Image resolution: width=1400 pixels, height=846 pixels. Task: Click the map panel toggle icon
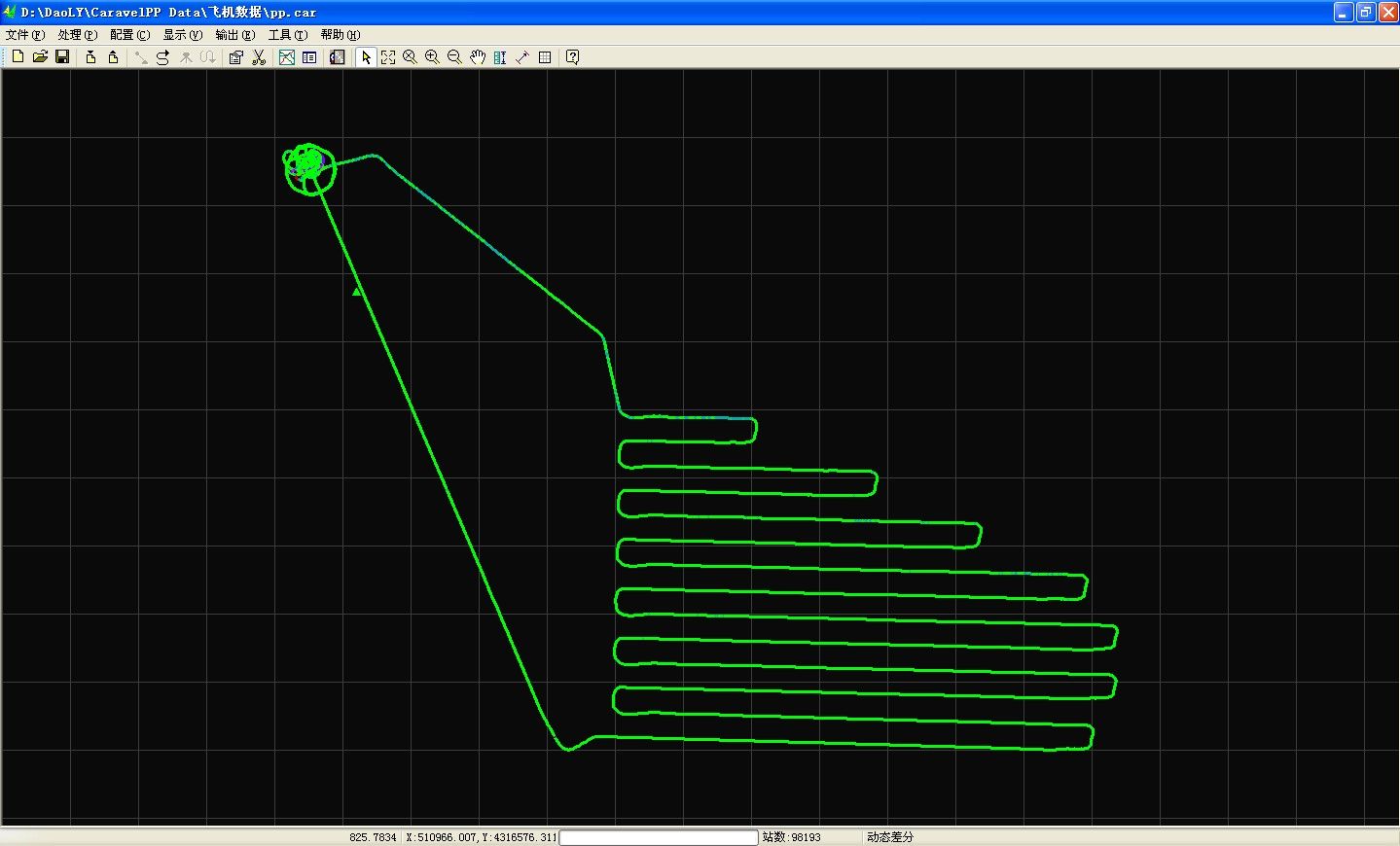coord(337,57)
